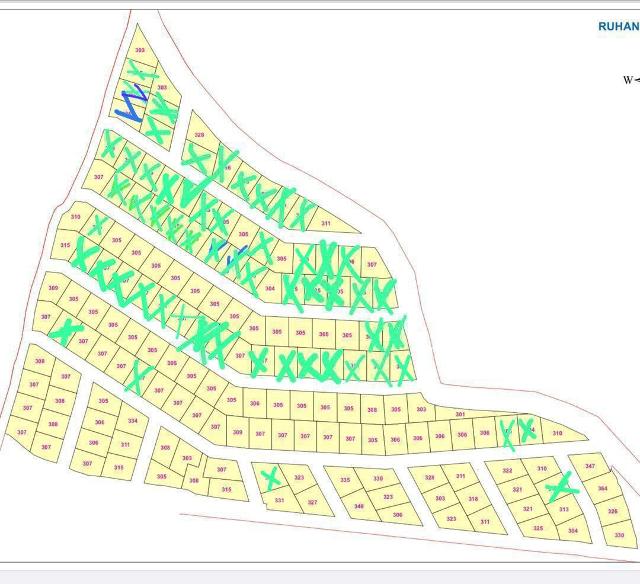Select the plot labeled 325
This screenshot has height=584, width=640.
pos(538,528)
